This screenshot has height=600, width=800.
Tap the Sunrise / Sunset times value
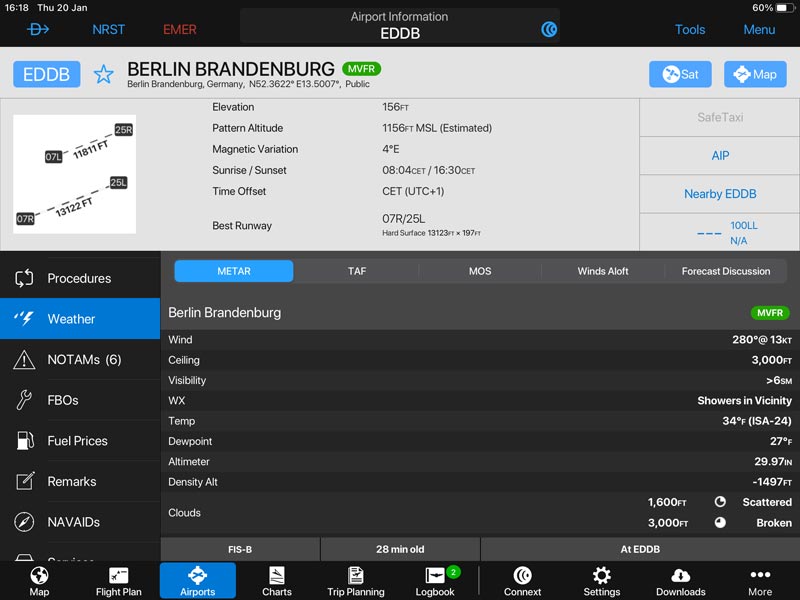click(x=429, y=170)
